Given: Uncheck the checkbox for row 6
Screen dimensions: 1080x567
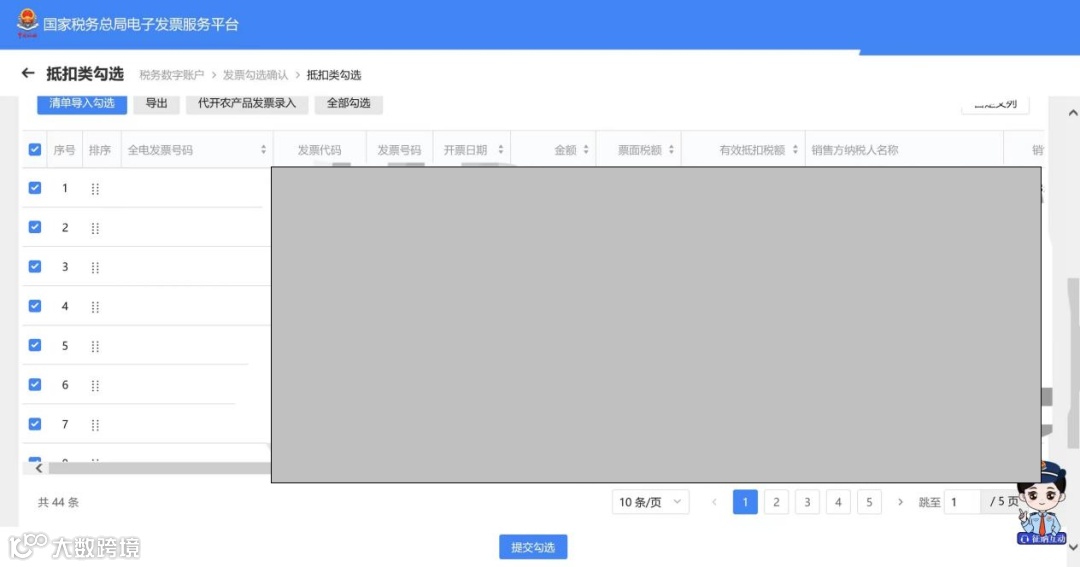Looking at the screenshot, I should coord(35,384).
